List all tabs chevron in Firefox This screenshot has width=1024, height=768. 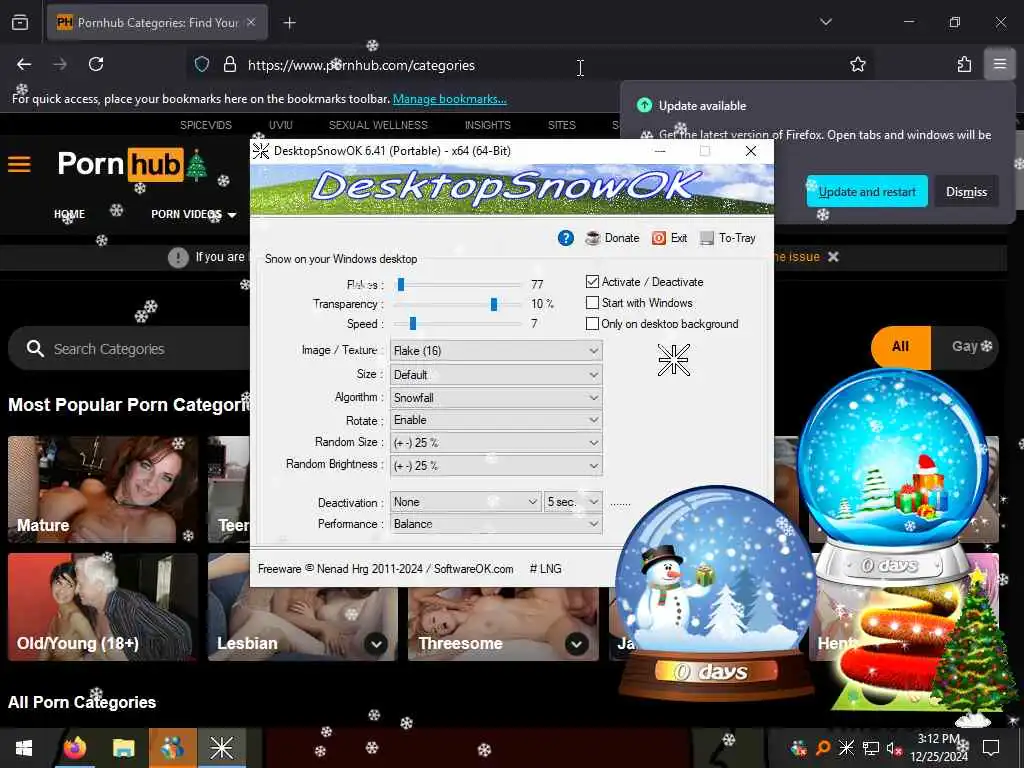[825, 22]
